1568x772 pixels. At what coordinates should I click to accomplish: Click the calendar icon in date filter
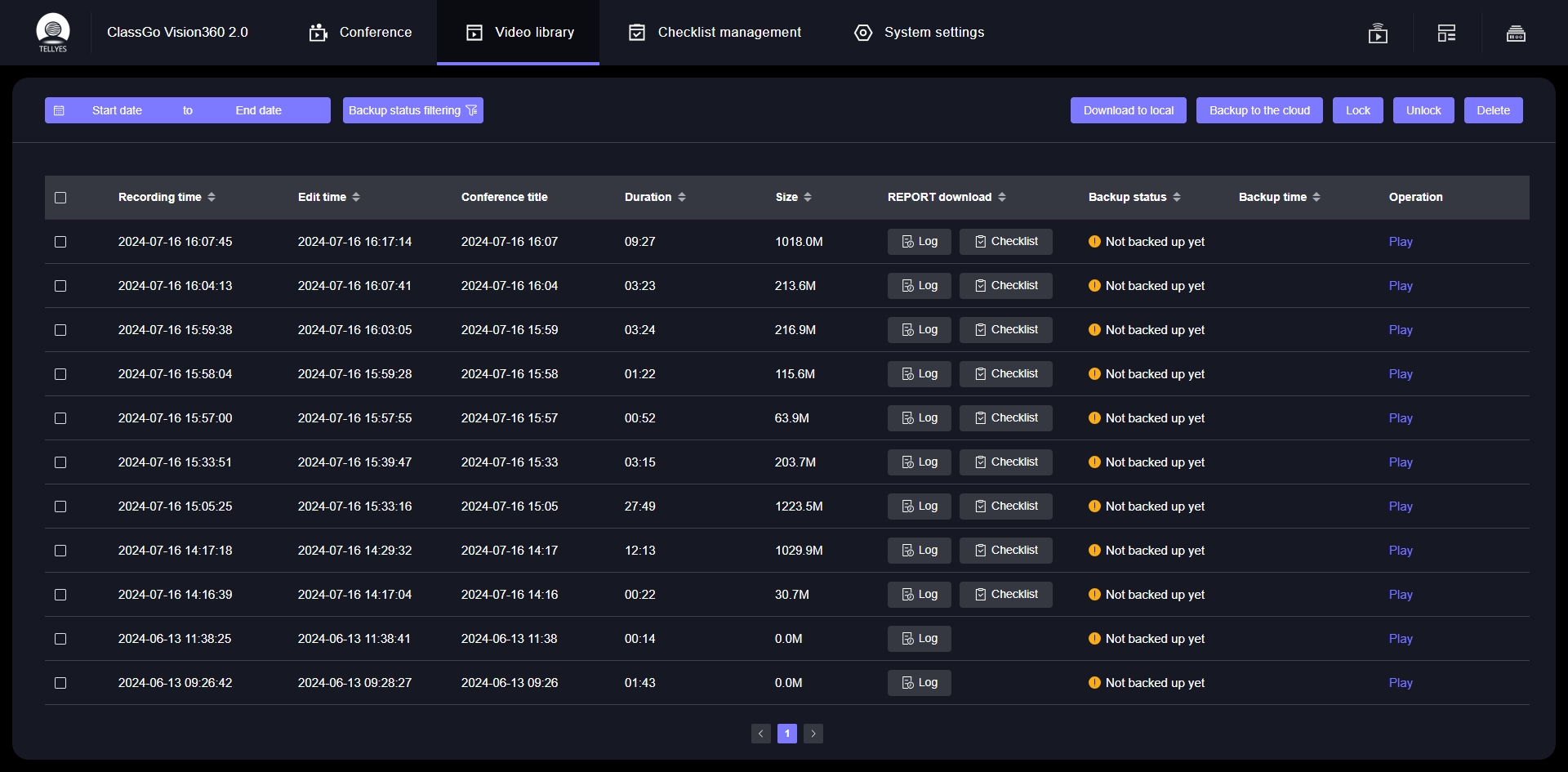pyautogui.click(x=59, y=110)
